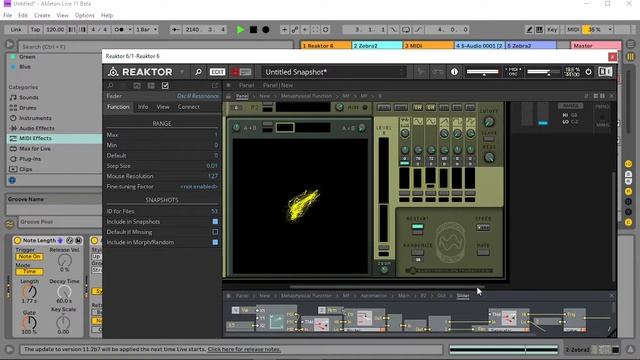Click the Panel breadcrumb in upper Reaktor pane

[242, 96]
